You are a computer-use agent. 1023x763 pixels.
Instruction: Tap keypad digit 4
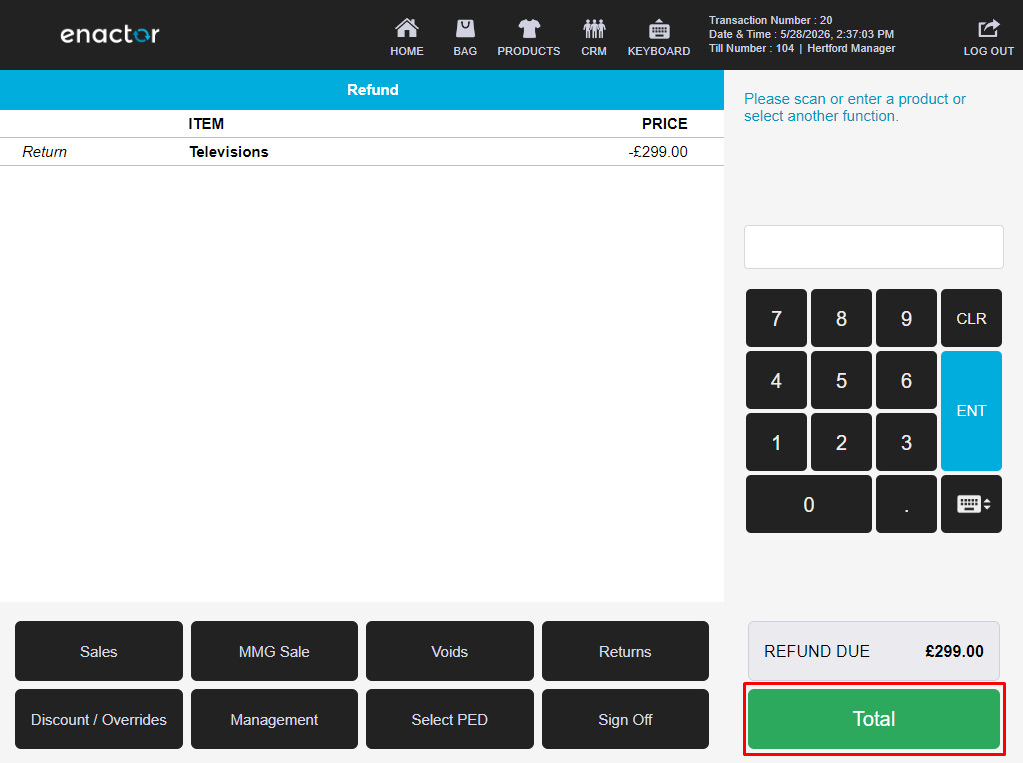[x=776, y=380]
